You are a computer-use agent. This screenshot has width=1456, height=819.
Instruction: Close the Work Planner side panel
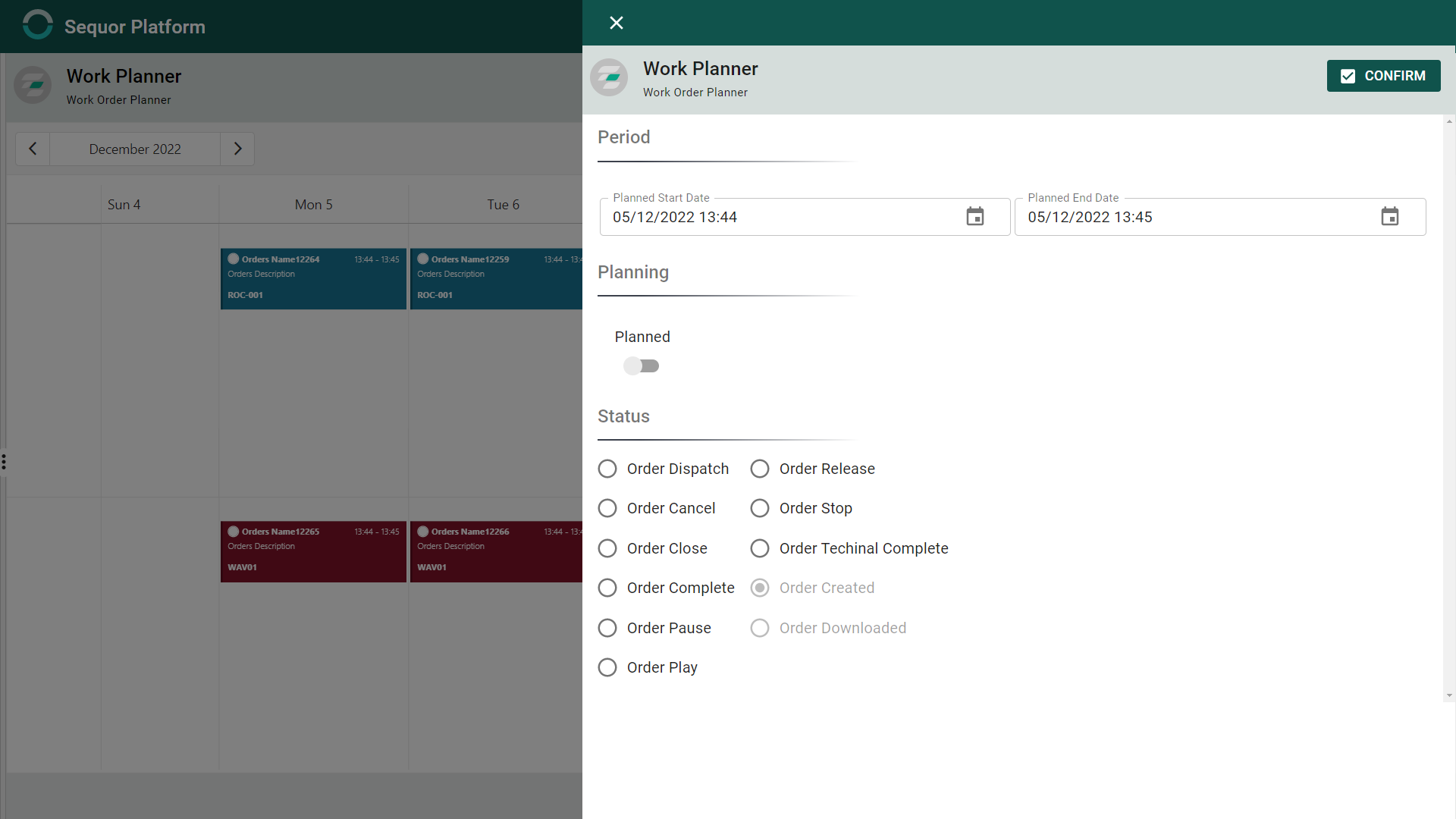coord(617,23)
